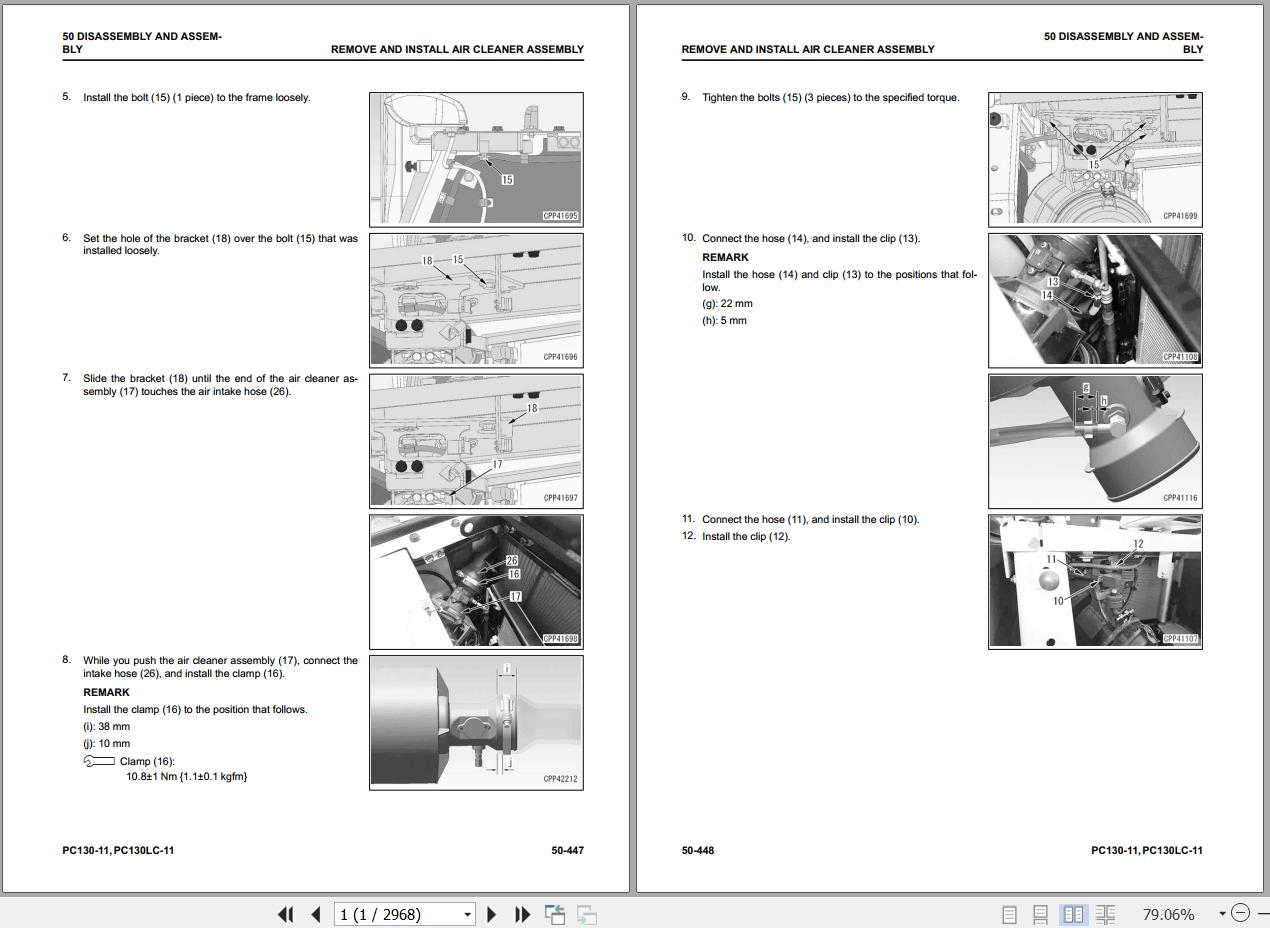Click the (j): 10 mm dimension
The height and width of the screenshot is (928, 1270).
pos(106,743)
